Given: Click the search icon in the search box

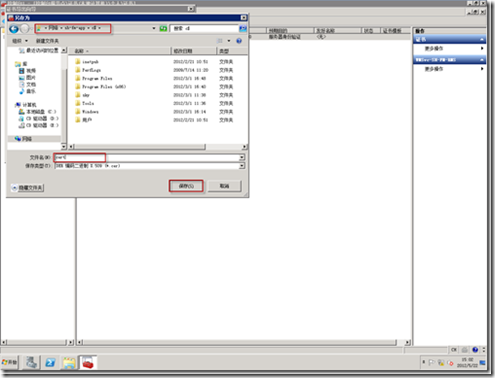Looking at the screenshot, I should pyautogui.click(x=243, y=29).
